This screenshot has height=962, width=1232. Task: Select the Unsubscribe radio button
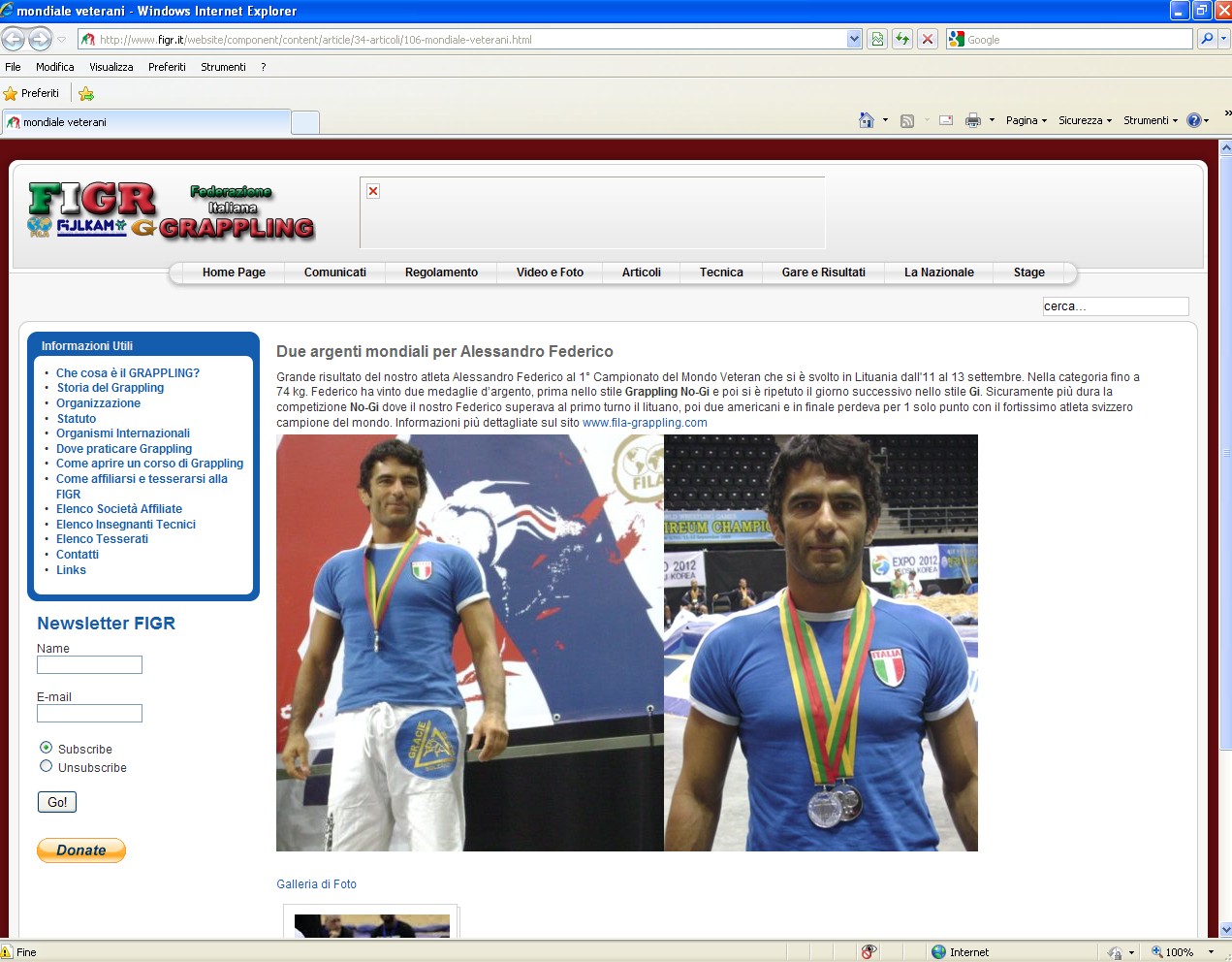coord(46,766)
